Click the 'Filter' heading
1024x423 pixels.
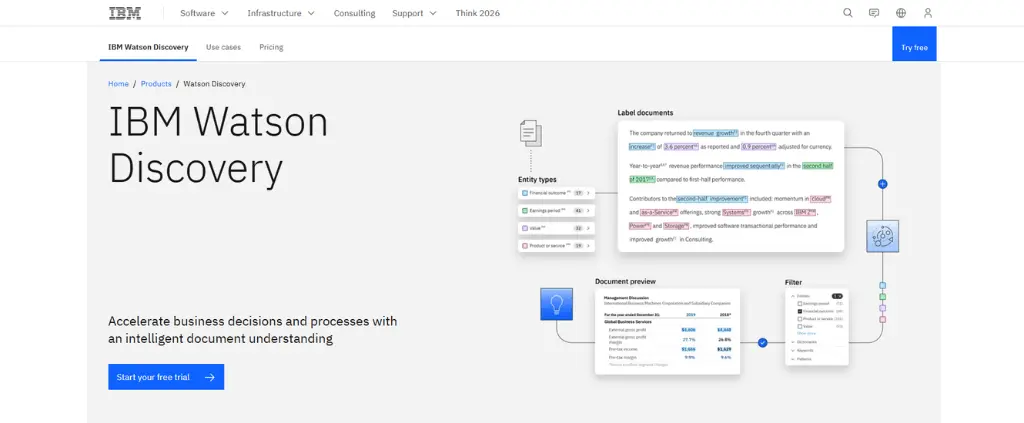(x=793, y=283)
